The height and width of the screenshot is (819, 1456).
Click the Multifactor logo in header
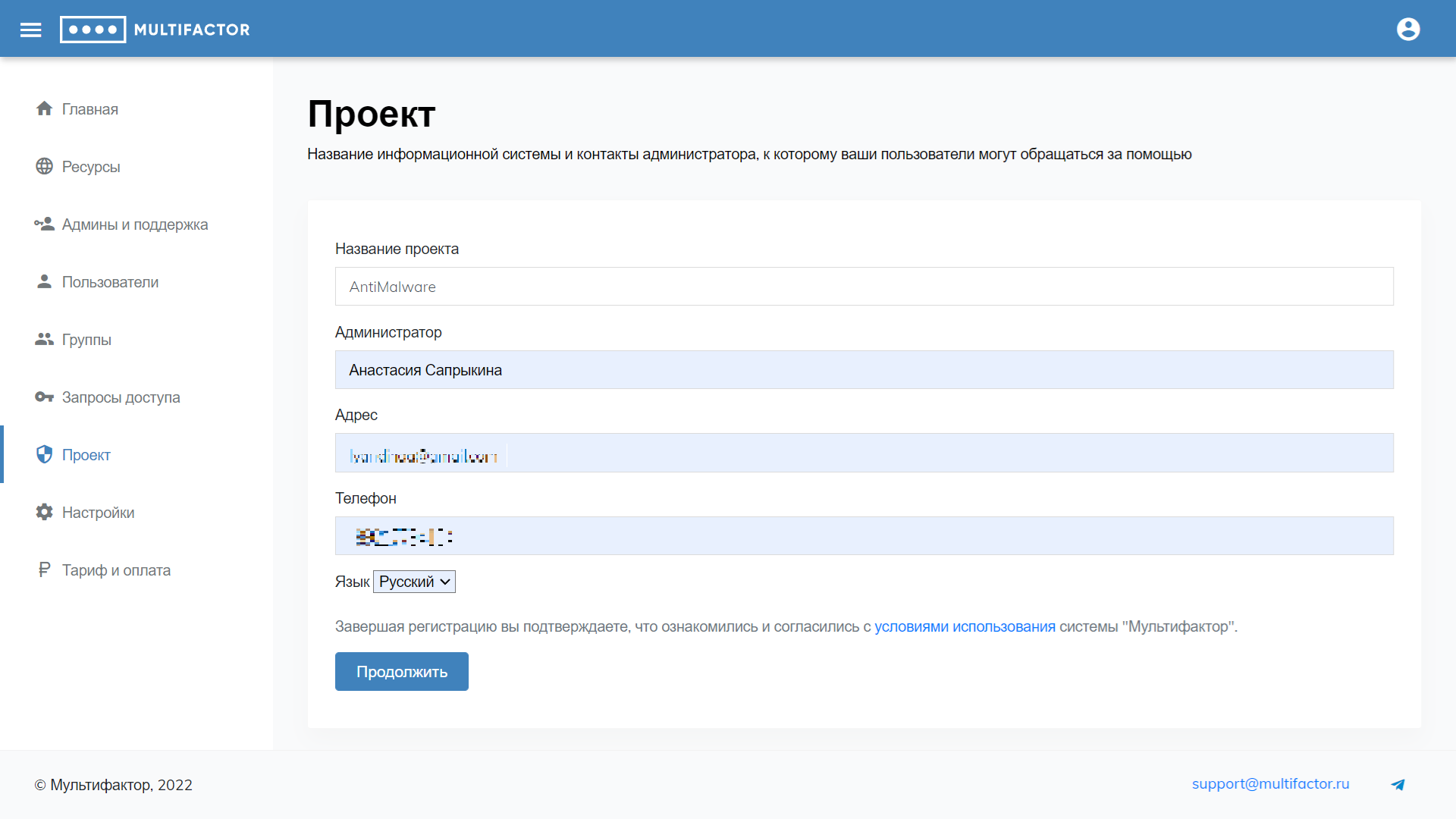tap(155, 30)
